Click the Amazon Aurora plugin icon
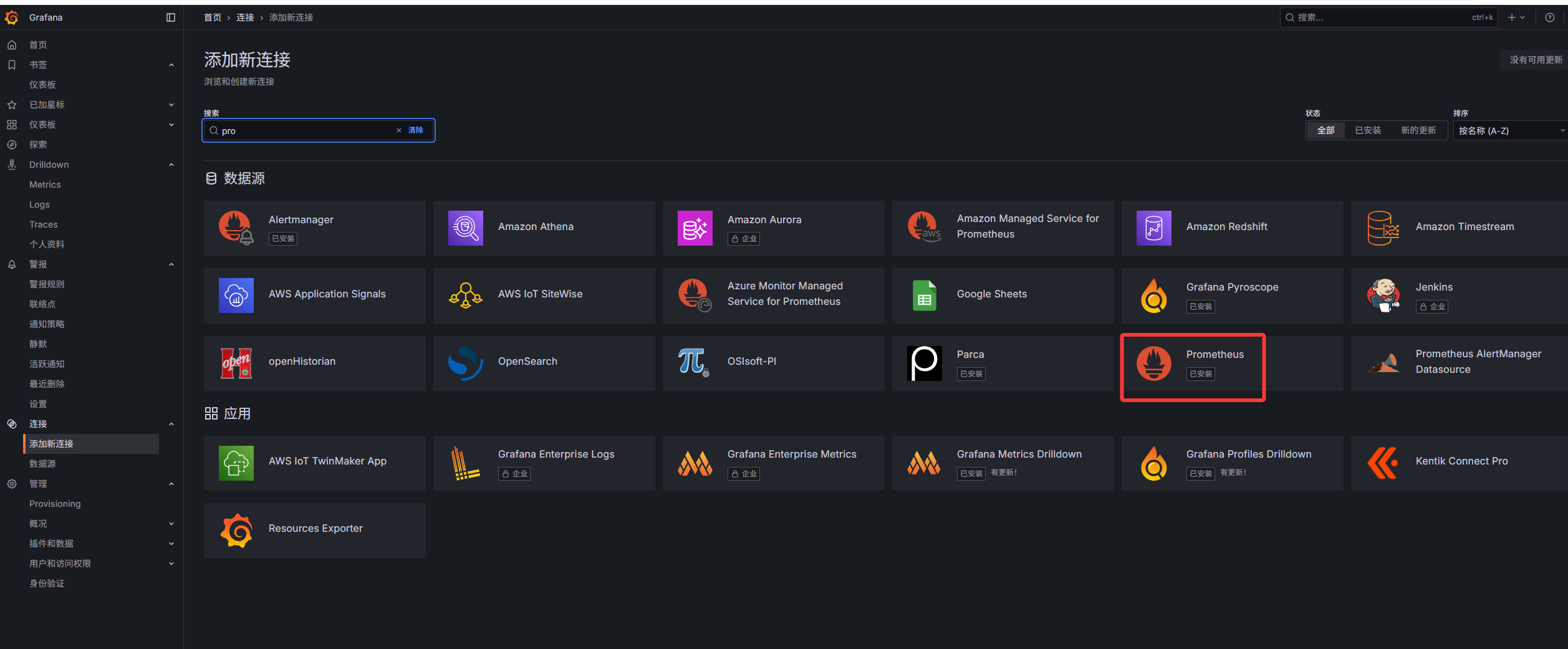Image resolution: width=1568 pixels, height=649 pixels. tap(695, 228)
